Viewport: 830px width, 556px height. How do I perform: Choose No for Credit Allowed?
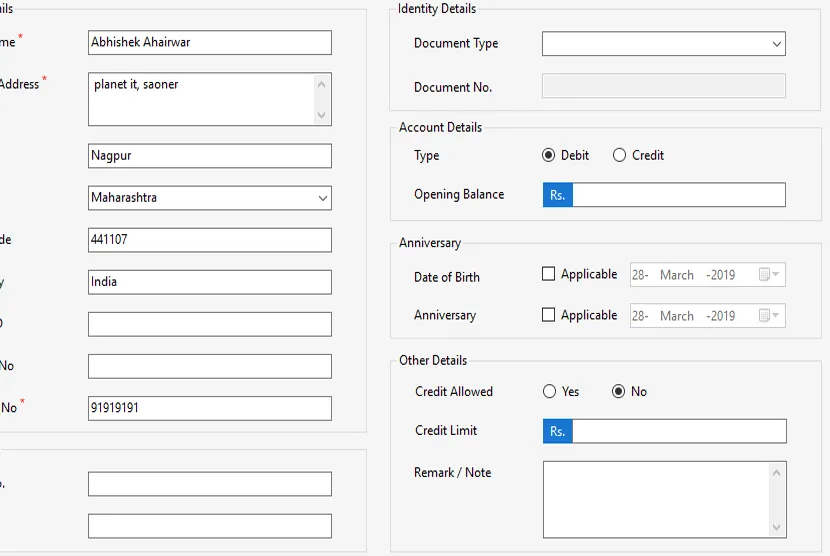pos(619,391)
